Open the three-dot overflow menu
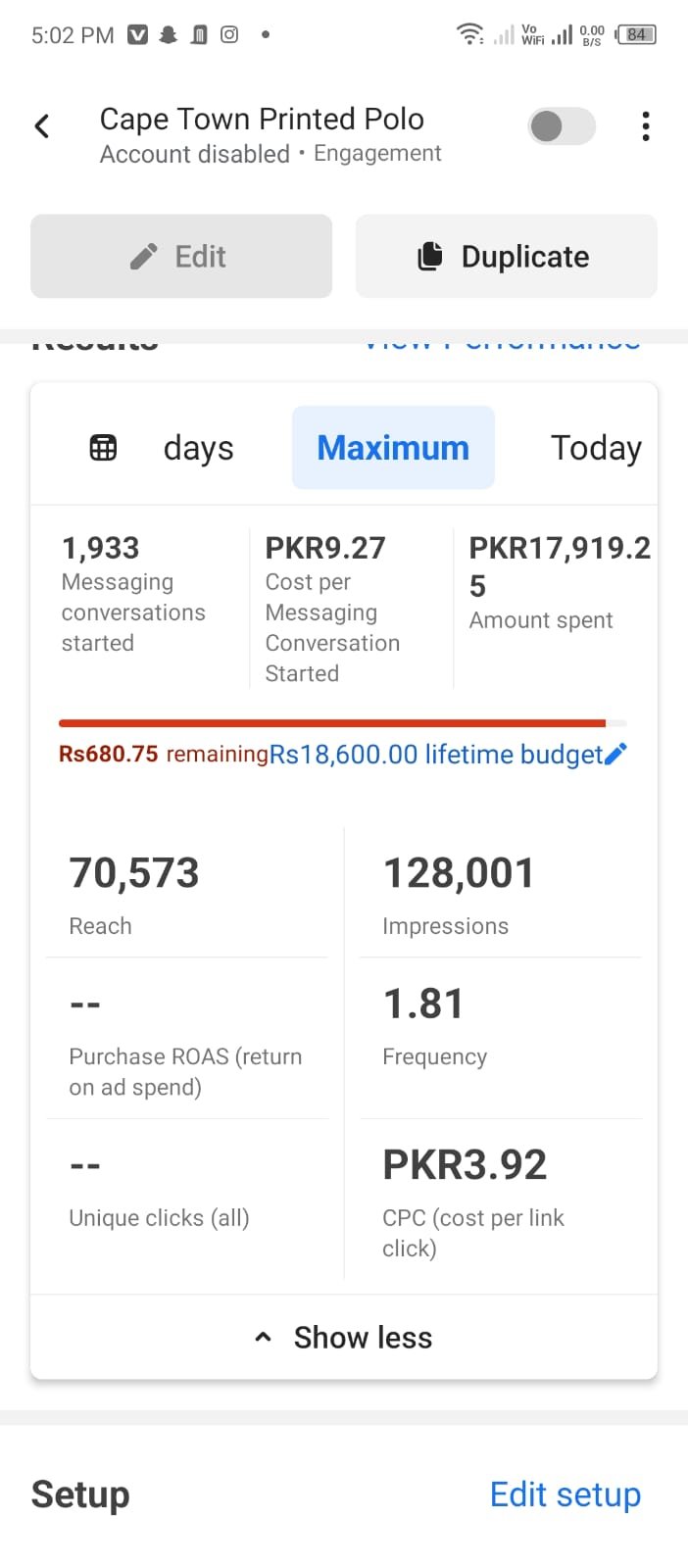Image resolution: width=688 pixels, height=1568 pixels. click(645, 126)
